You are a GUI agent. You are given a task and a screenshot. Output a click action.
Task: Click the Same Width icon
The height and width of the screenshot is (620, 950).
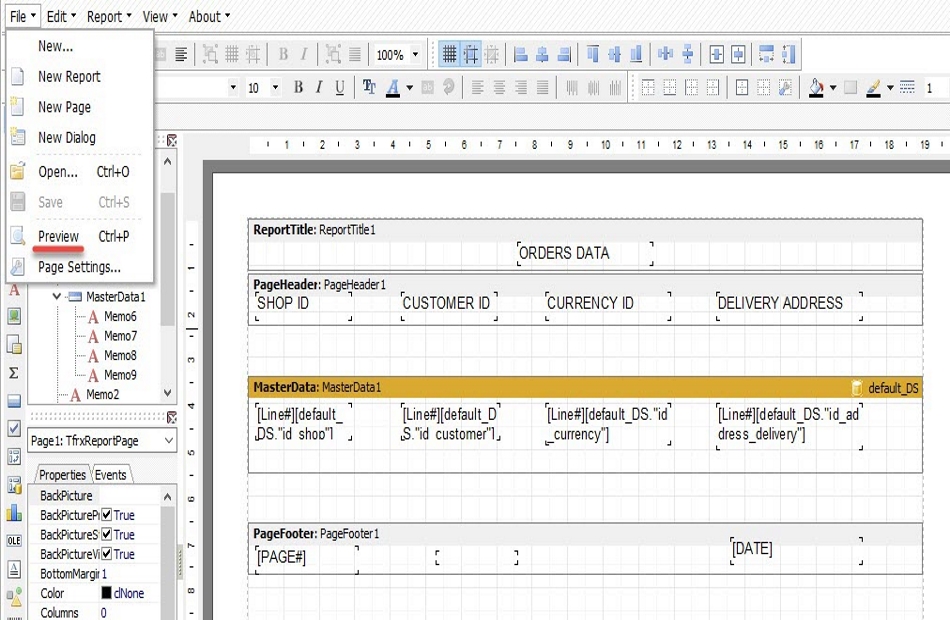tap(766, 55)
